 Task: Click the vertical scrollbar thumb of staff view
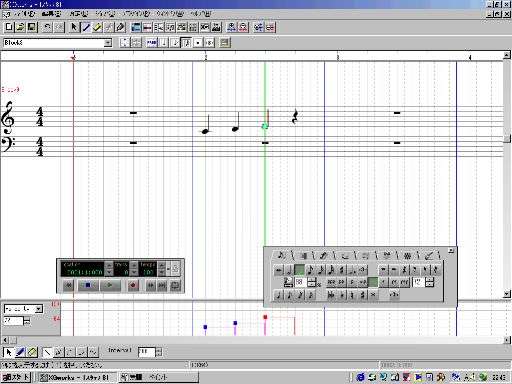click(x=507, y=138)
